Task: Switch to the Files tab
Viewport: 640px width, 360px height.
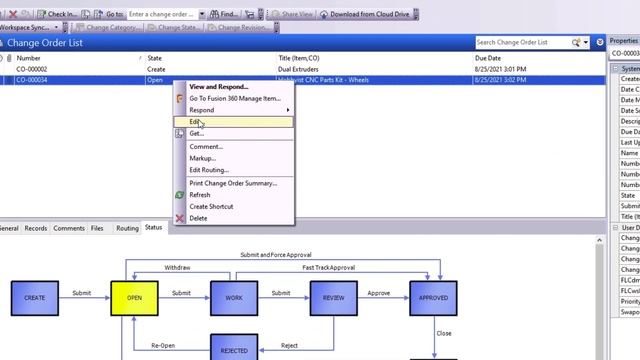Action: click(x=97, y=228)
